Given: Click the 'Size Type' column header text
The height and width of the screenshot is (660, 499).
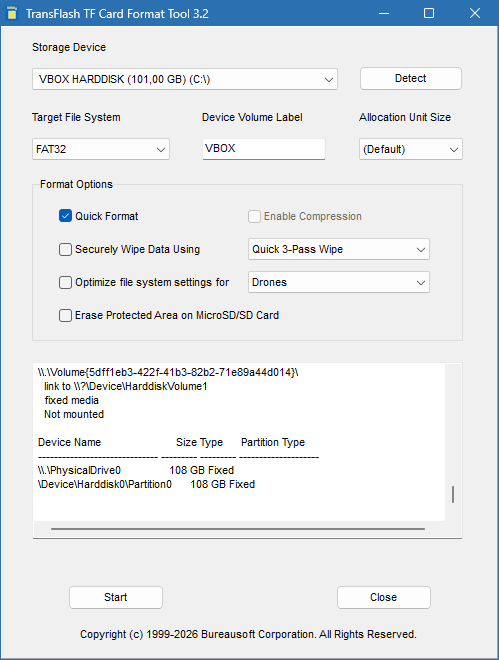Looking at the screenshot, I should [199, 442].
